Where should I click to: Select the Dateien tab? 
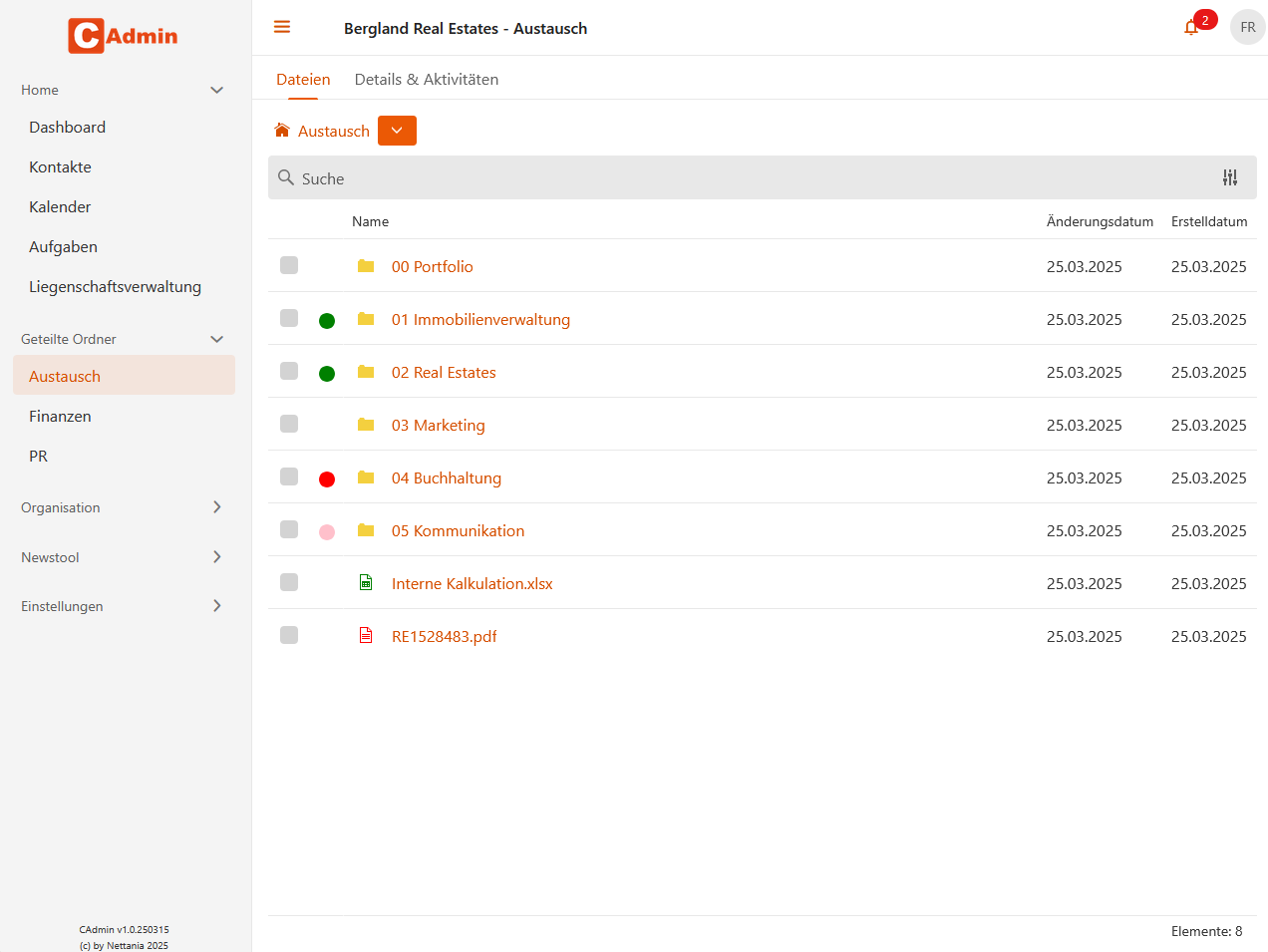303,79
